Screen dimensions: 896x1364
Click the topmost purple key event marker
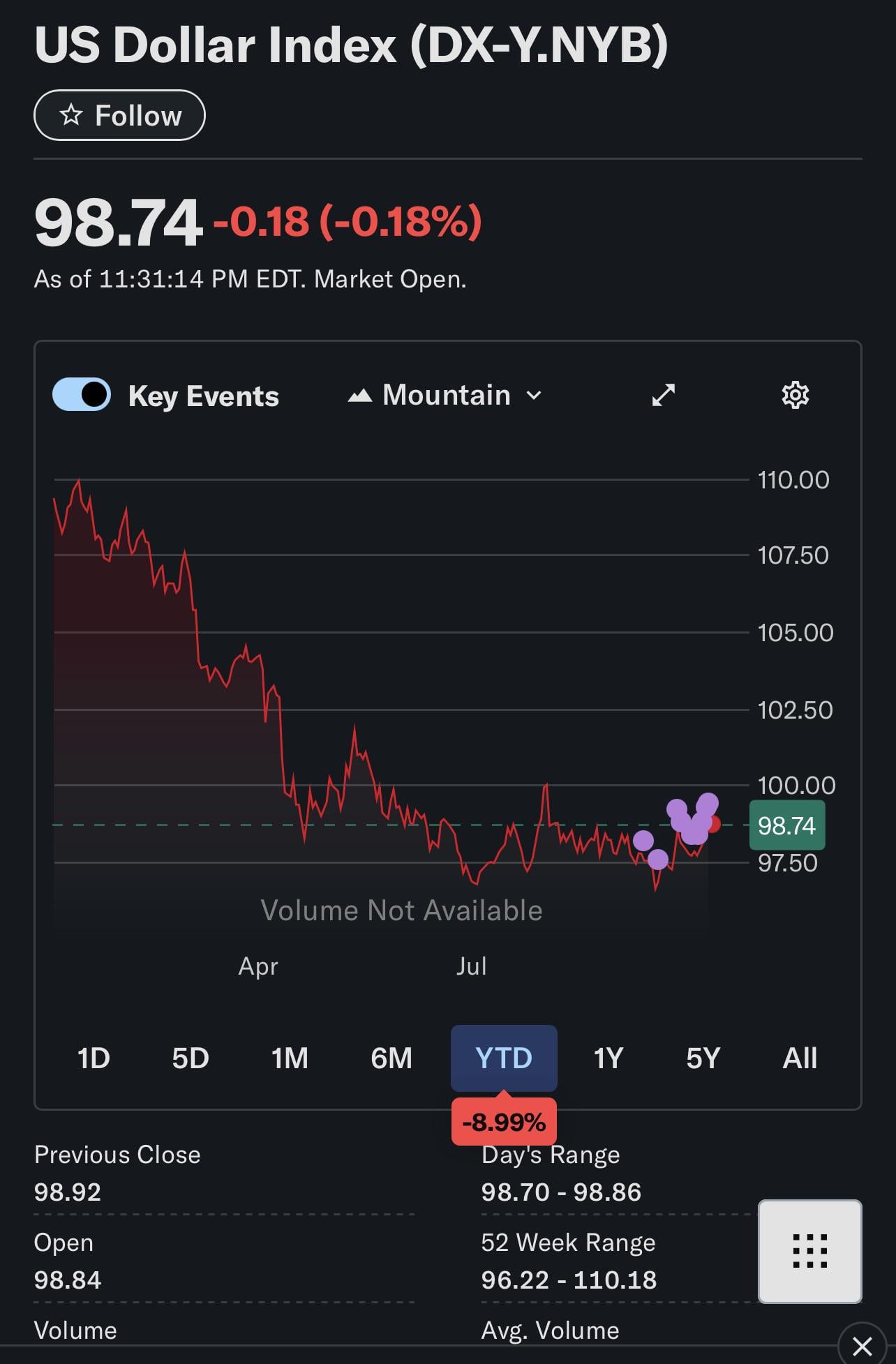coord(708,803)
